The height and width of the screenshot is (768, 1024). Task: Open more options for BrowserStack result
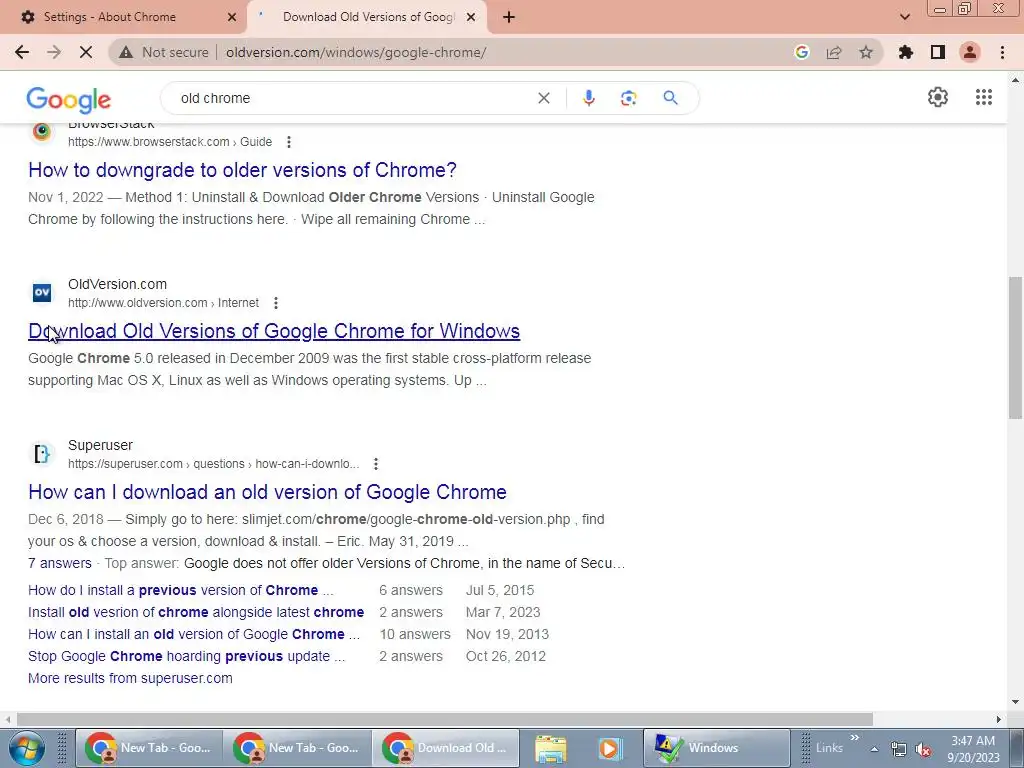pos(289,142)
